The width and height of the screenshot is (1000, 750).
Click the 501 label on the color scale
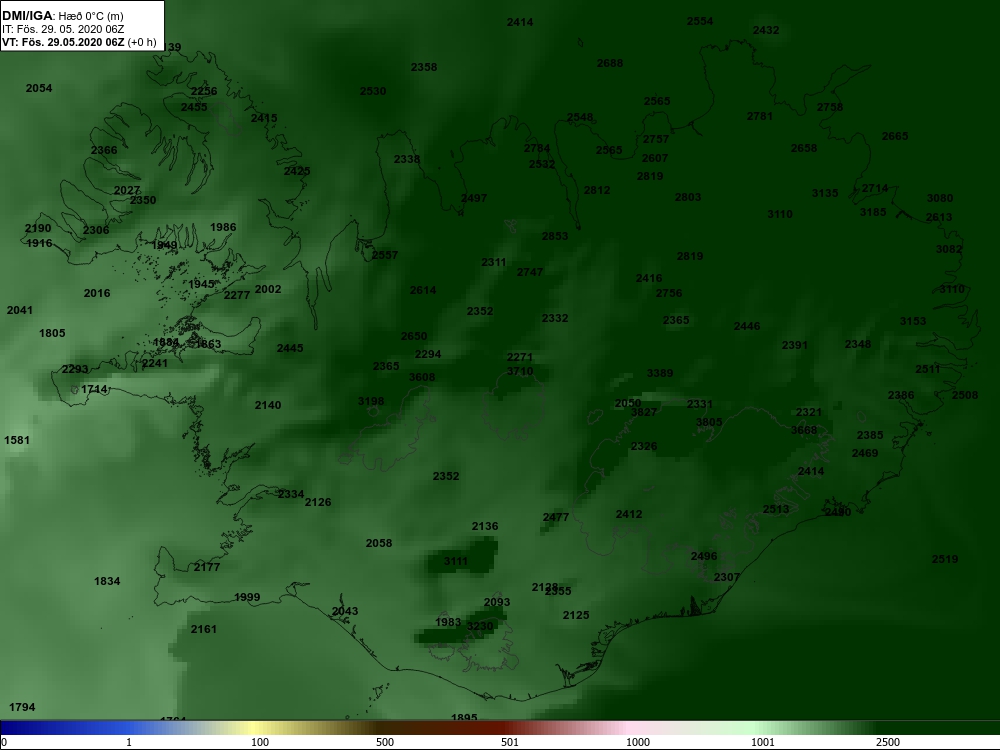click(510, 742)
